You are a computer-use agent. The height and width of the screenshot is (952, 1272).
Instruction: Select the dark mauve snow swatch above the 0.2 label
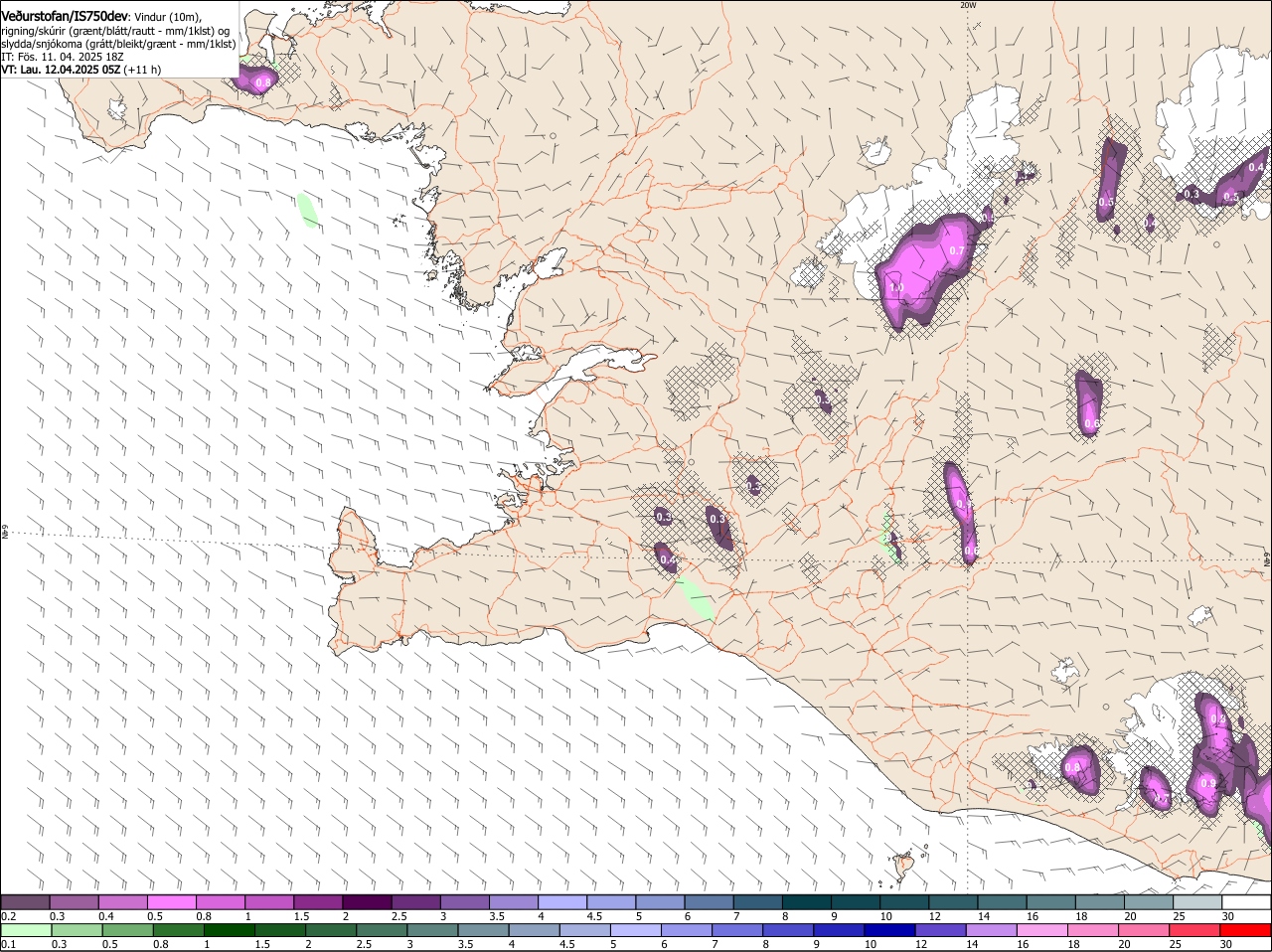point(25,901)
